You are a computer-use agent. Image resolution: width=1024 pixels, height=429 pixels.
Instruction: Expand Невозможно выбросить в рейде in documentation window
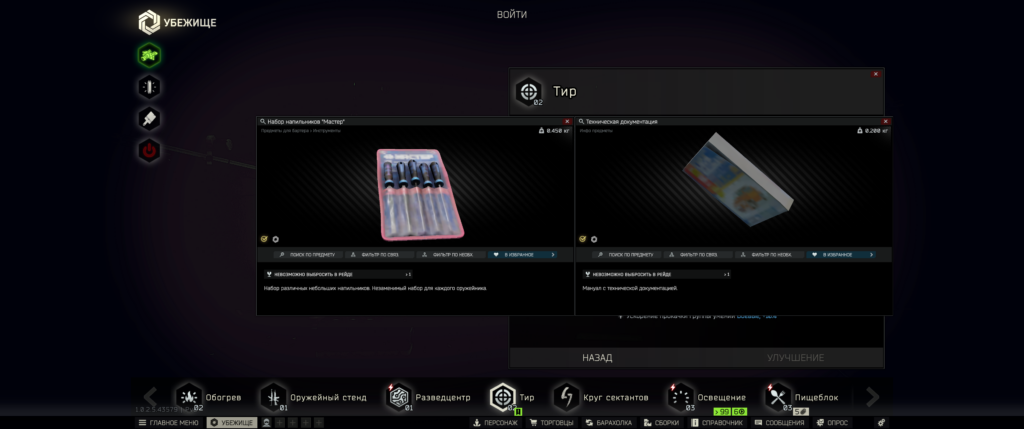point(656,273)
